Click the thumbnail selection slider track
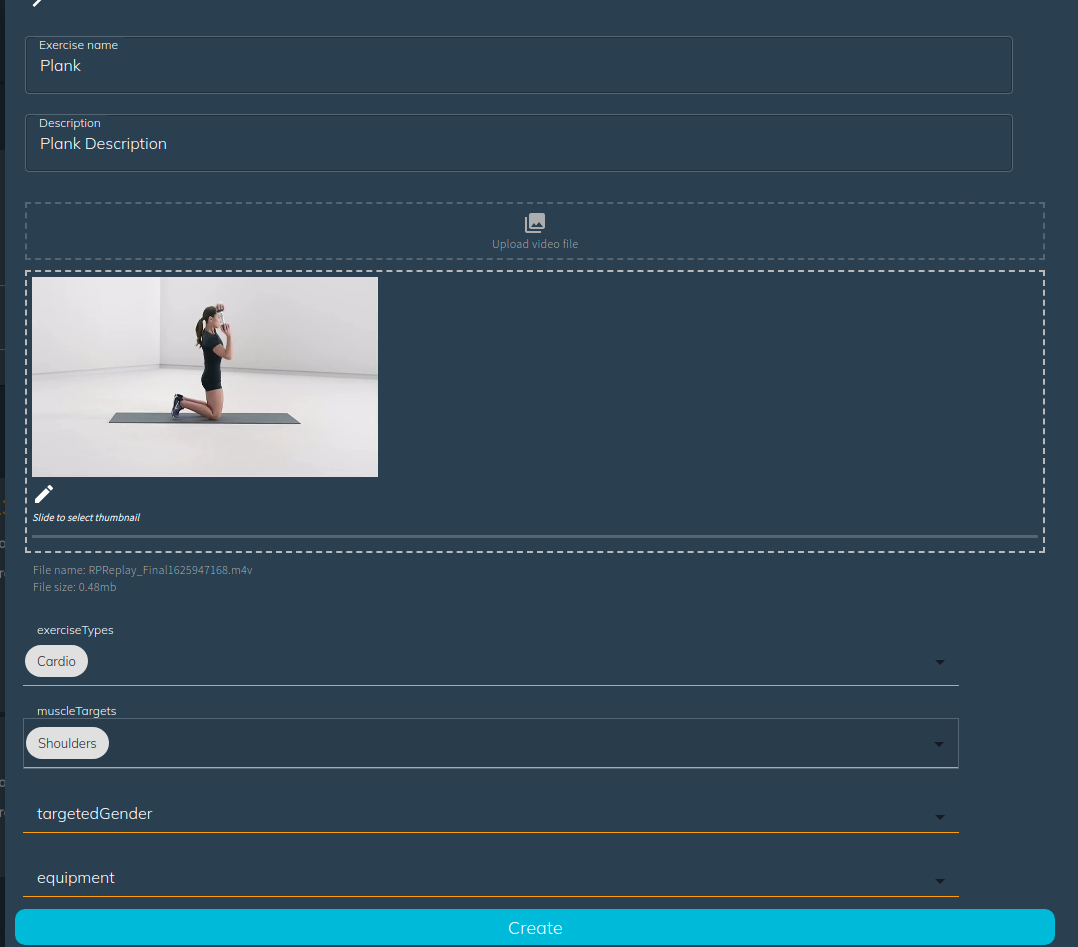 (x=535, y=536)
